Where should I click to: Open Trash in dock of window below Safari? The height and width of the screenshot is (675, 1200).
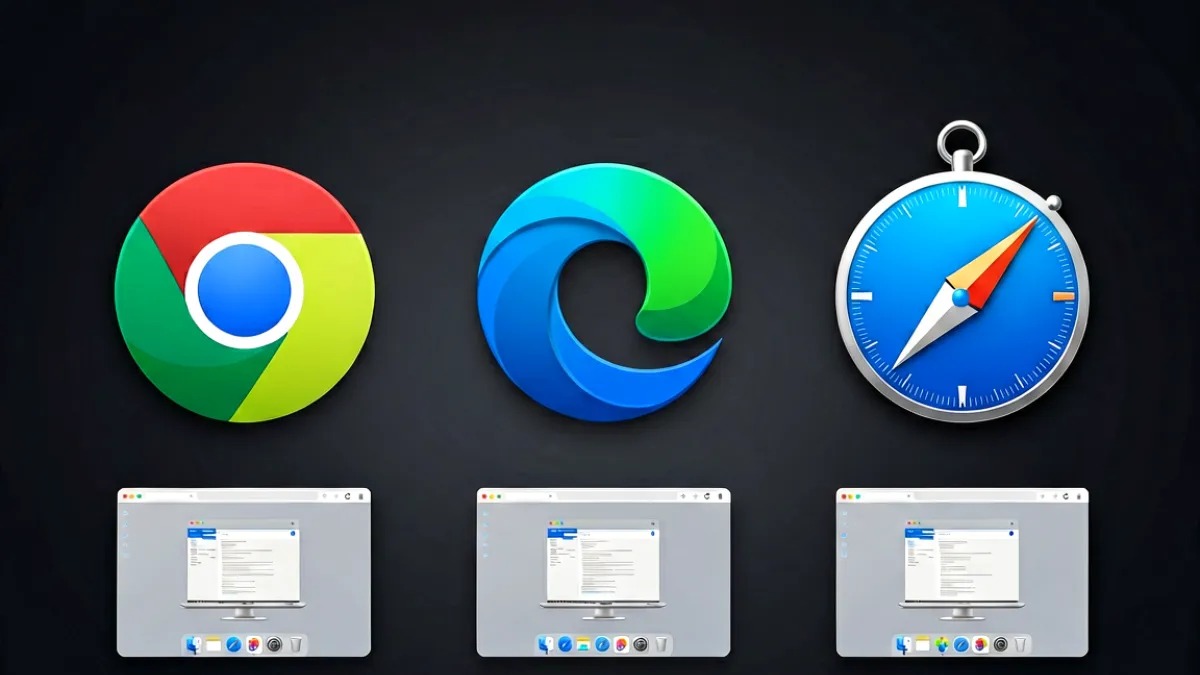pyautogui.click(x=1020, y=645)
